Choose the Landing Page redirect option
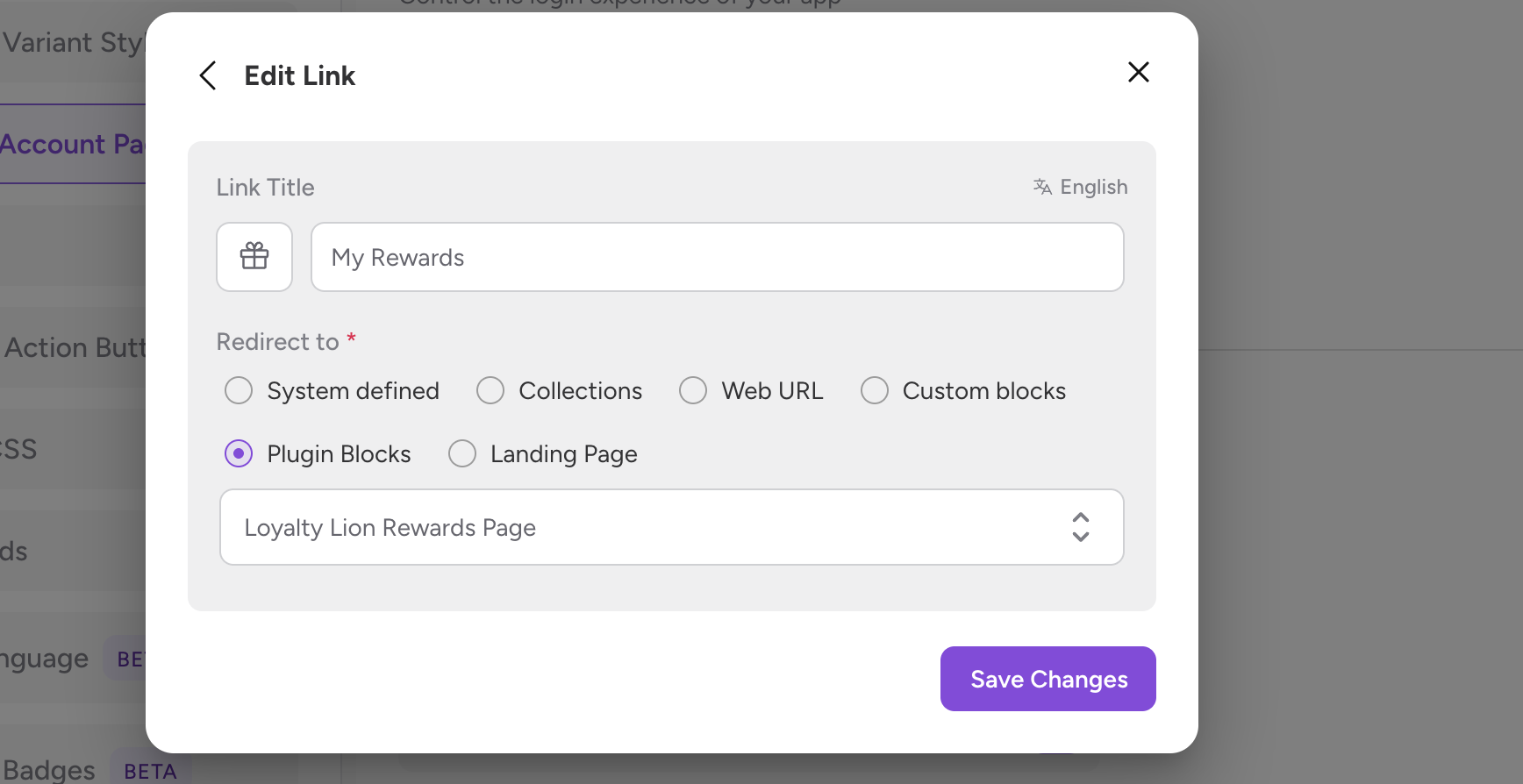The height and width of the screenshot is (784, 1523). 462,453
